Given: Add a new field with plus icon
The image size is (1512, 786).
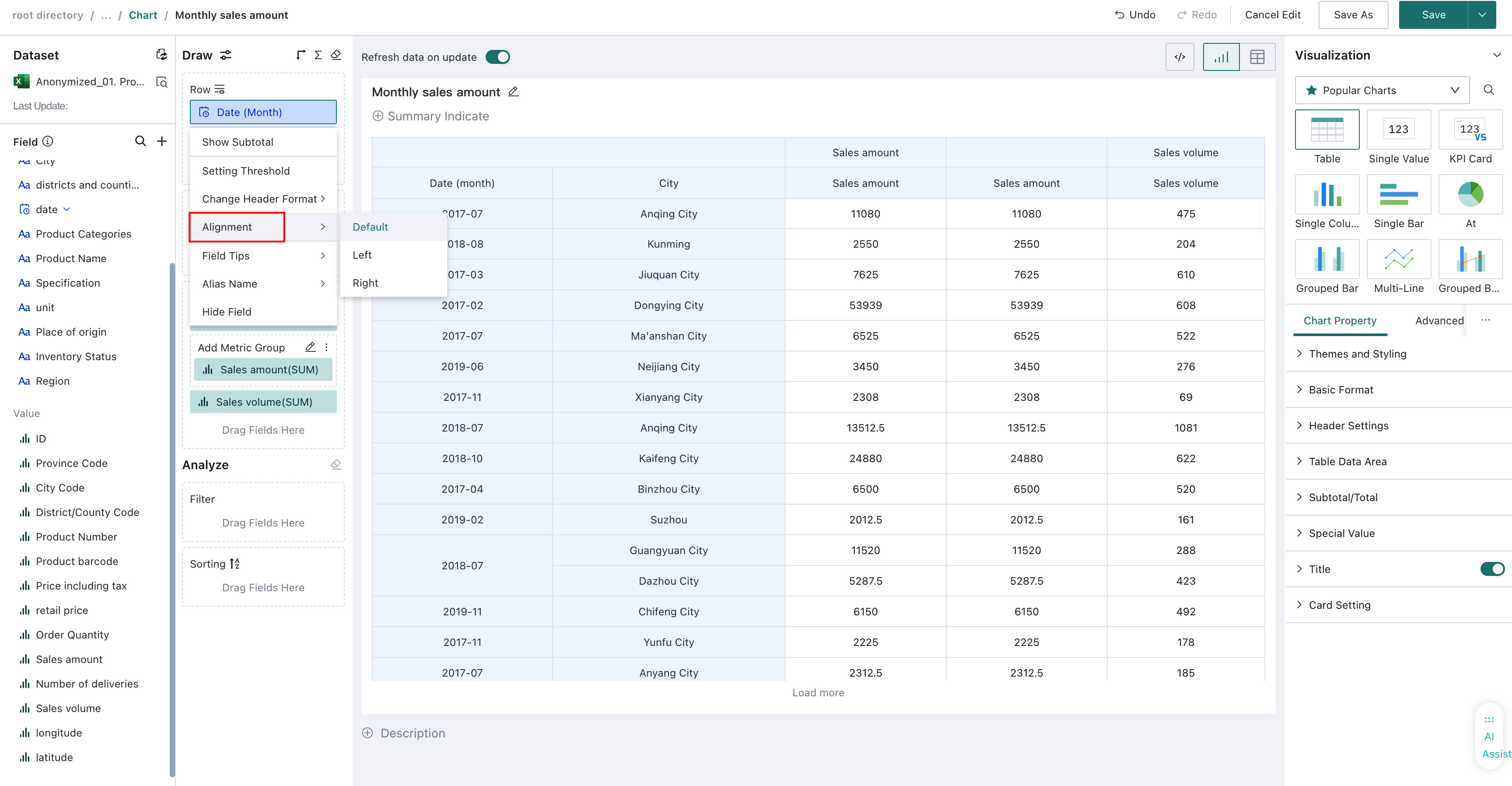Looking at the screenshot, I should click(x=162, y=141).
